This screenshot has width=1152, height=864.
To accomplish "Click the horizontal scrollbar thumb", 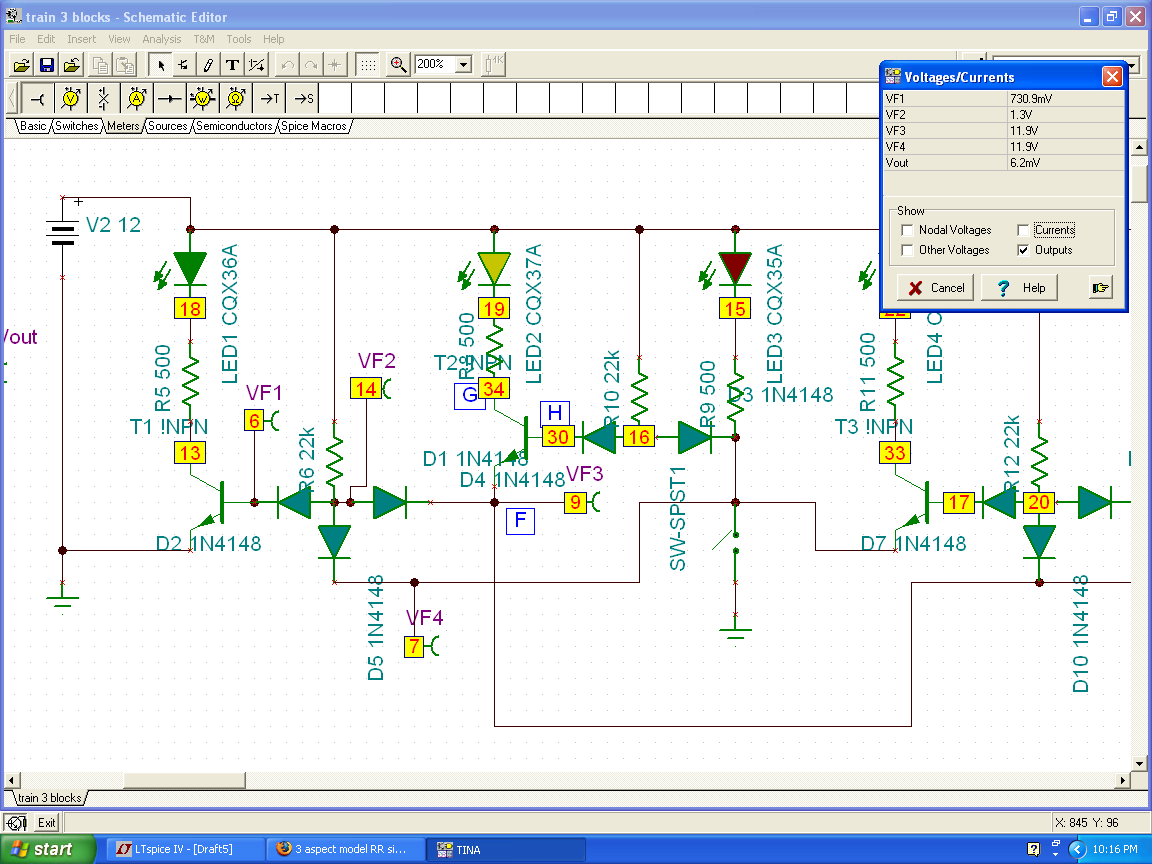I will tap(184, 780).
